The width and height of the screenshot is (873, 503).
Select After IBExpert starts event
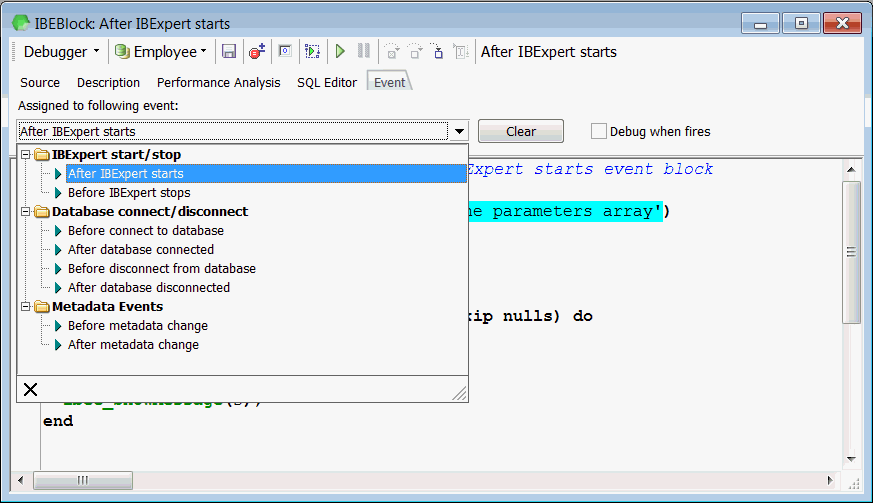(x=266, y=174)
